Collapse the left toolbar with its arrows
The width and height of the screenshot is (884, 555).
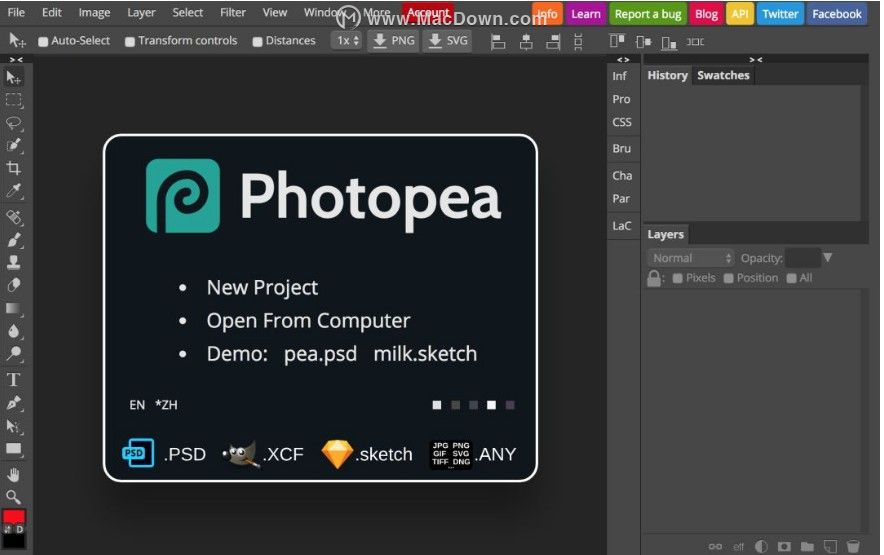16,60
